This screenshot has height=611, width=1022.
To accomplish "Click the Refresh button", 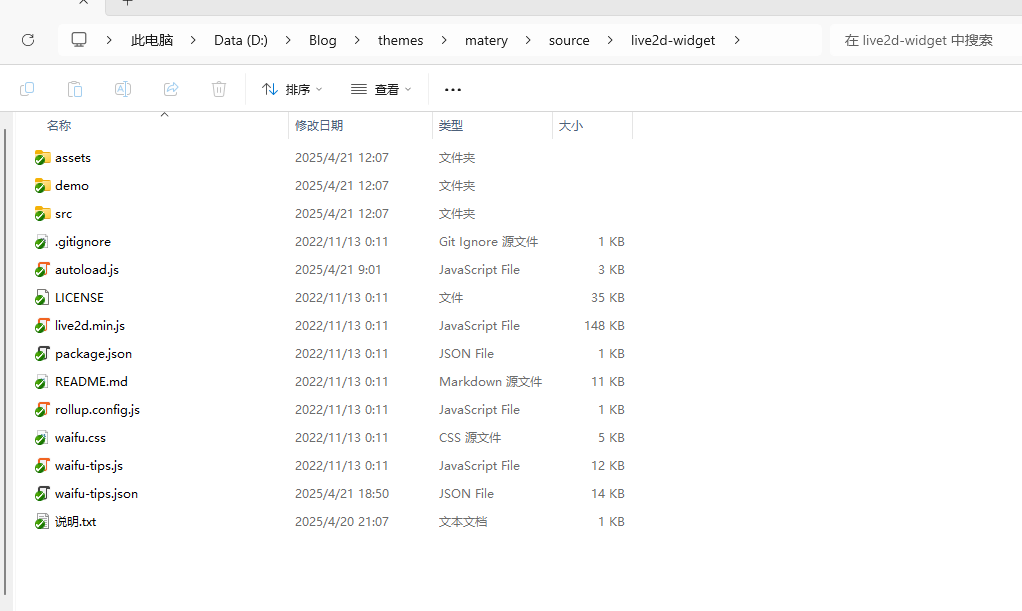I will tap(28, 40).
